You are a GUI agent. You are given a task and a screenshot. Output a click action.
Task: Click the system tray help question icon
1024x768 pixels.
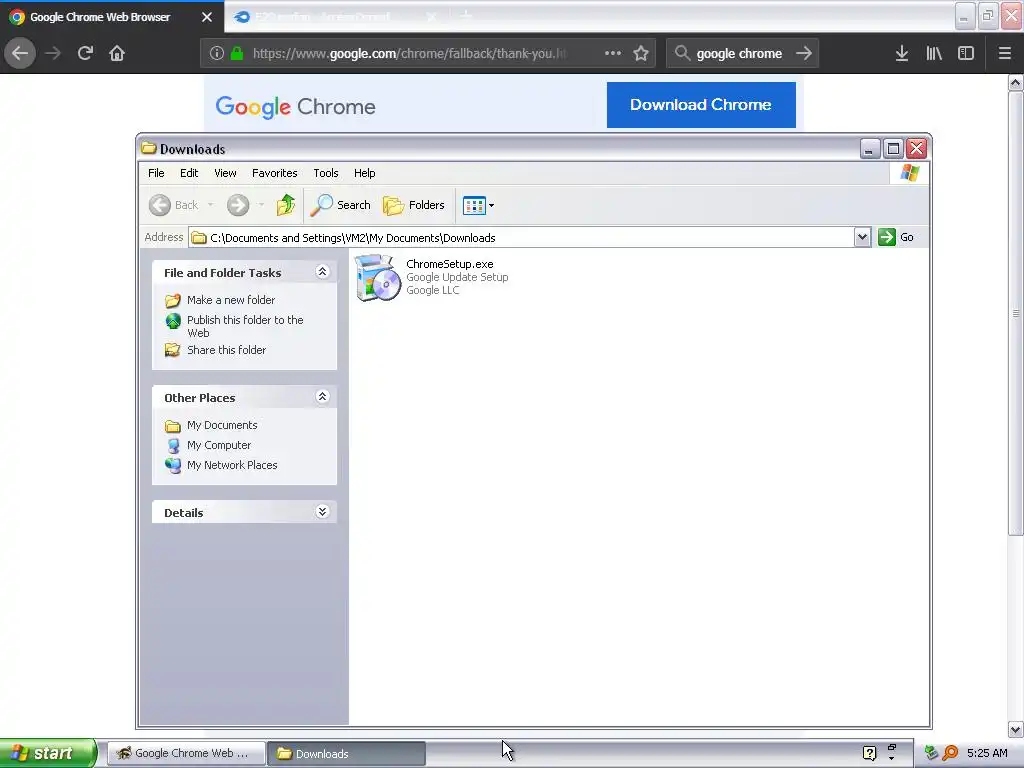(x=869, y=753)
